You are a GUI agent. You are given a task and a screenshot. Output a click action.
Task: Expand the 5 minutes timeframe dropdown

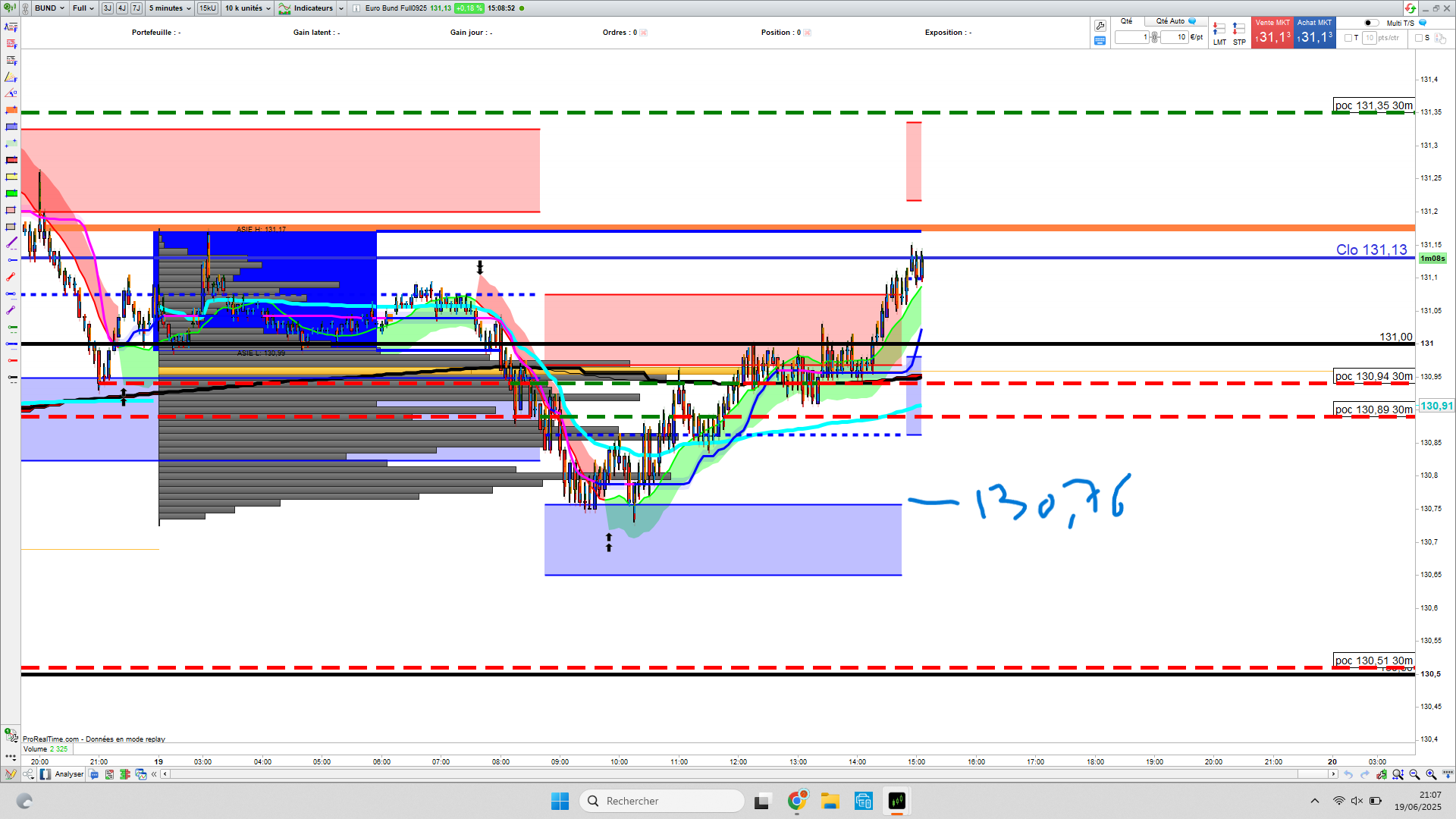[170, 8]
